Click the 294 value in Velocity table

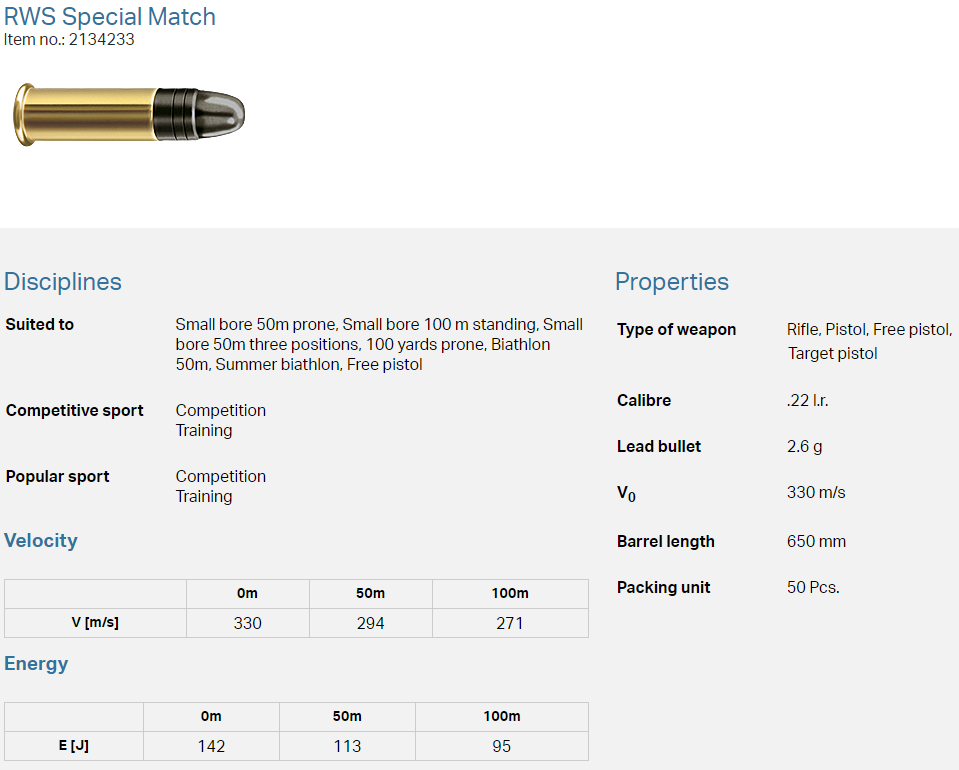click(x=371, y=623)
